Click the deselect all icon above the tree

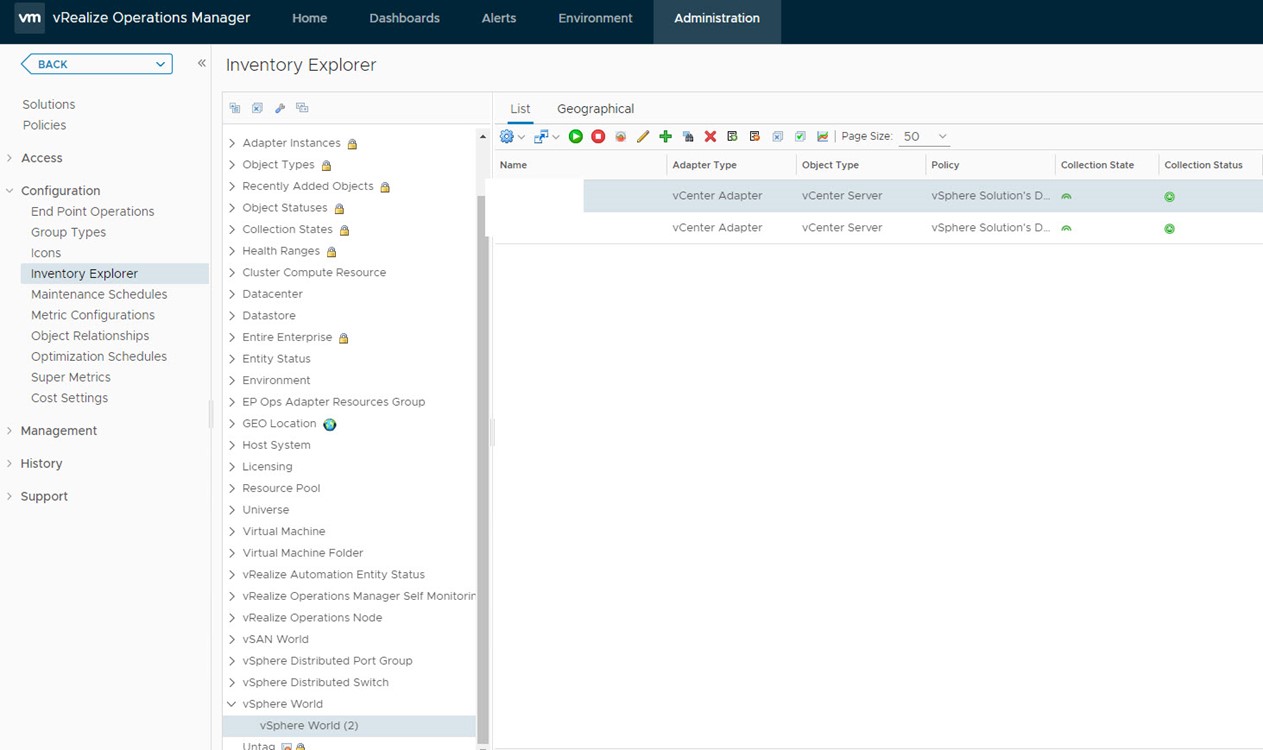pos(257,108)
